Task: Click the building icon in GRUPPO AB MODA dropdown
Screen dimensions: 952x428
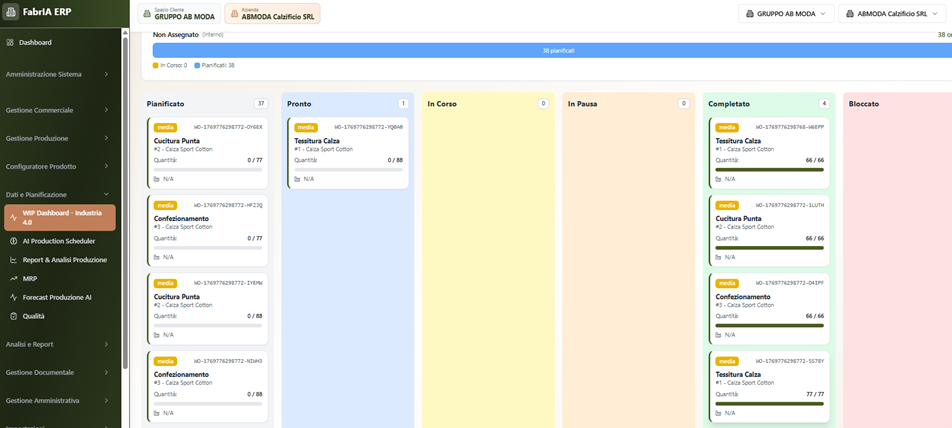Action: point(749,13)
